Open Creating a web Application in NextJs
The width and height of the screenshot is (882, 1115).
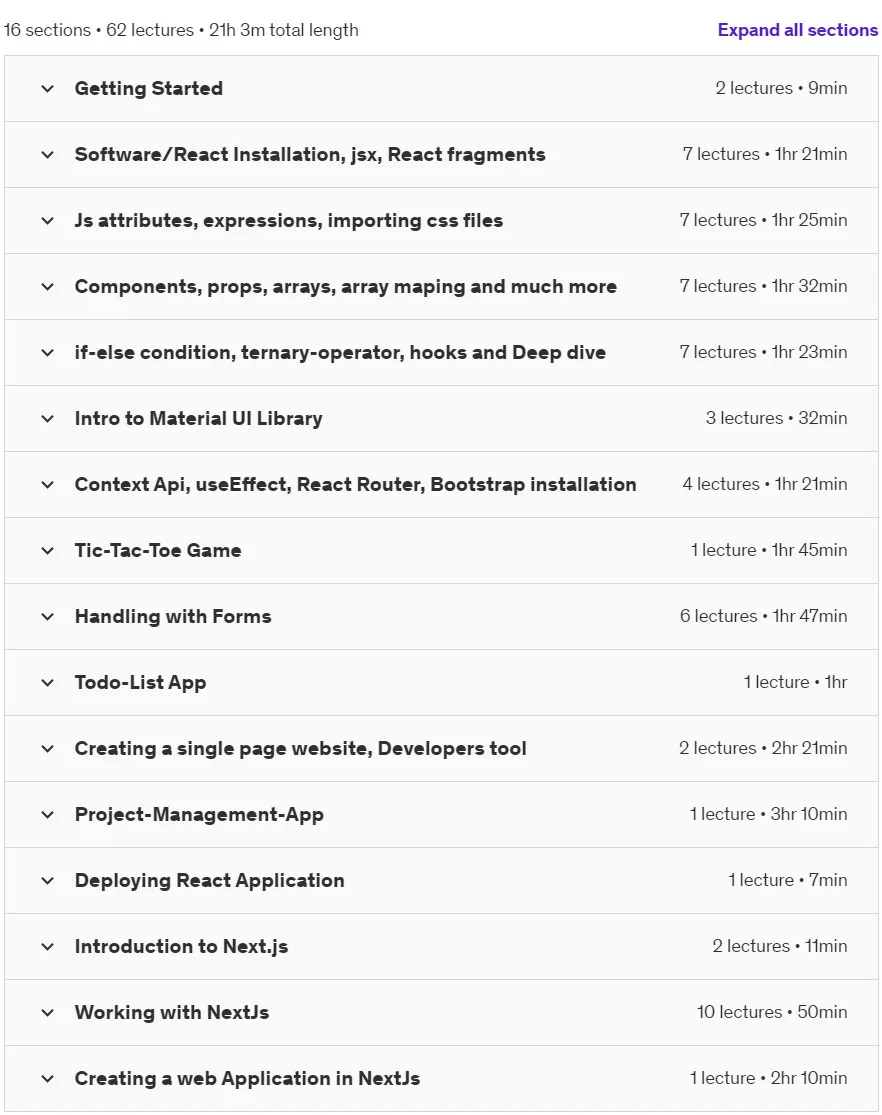pyautogui.click(x=248, y=1079)
